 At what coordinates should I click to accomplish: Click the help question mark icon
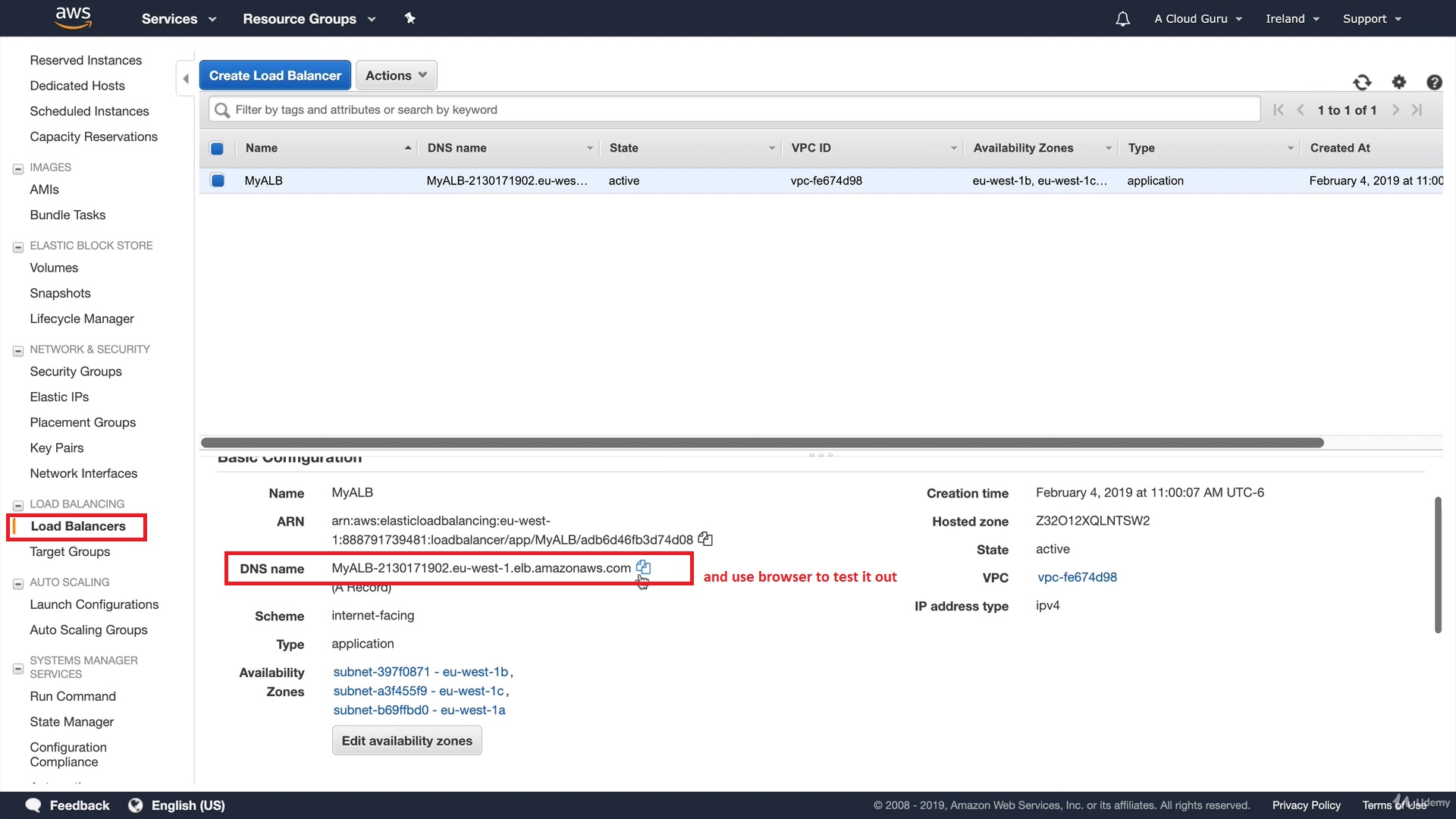[1433, 82]
